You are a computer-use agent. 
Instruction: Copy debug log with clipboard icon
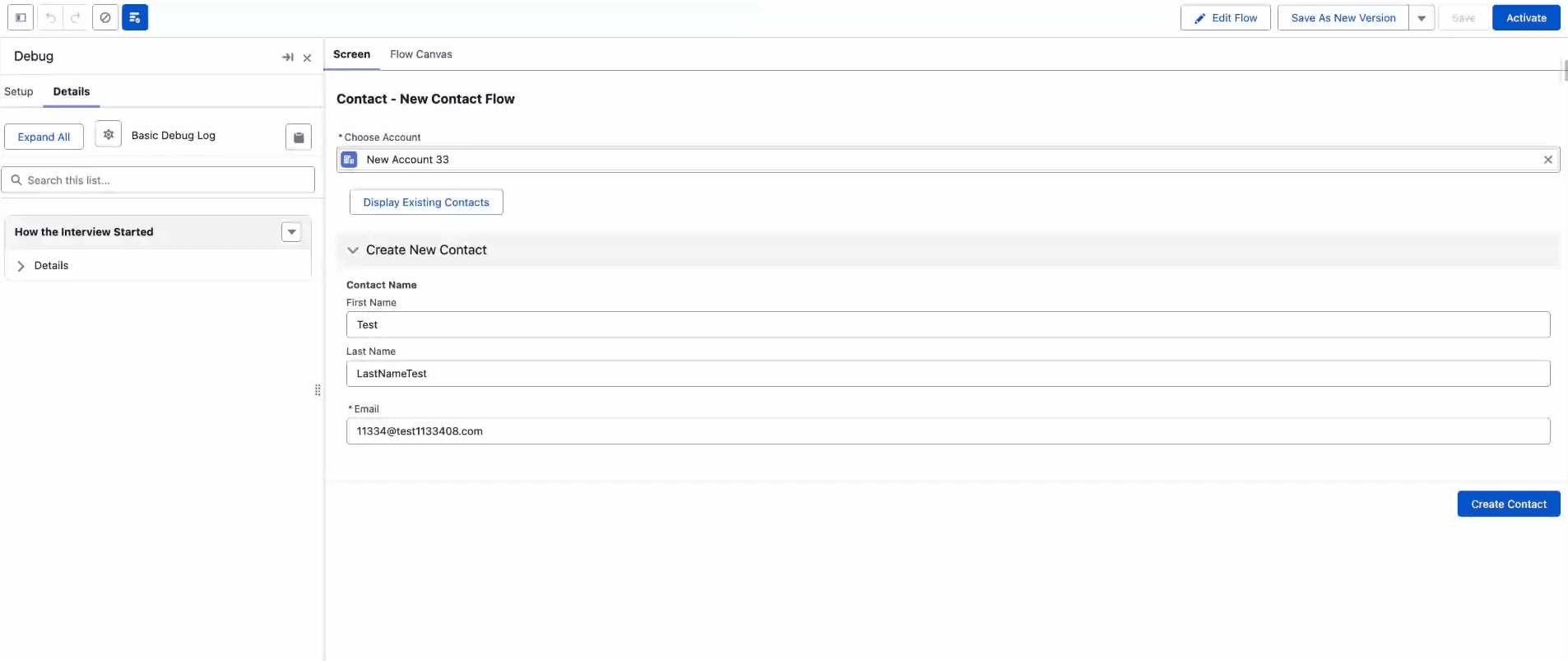pos(299,137)
